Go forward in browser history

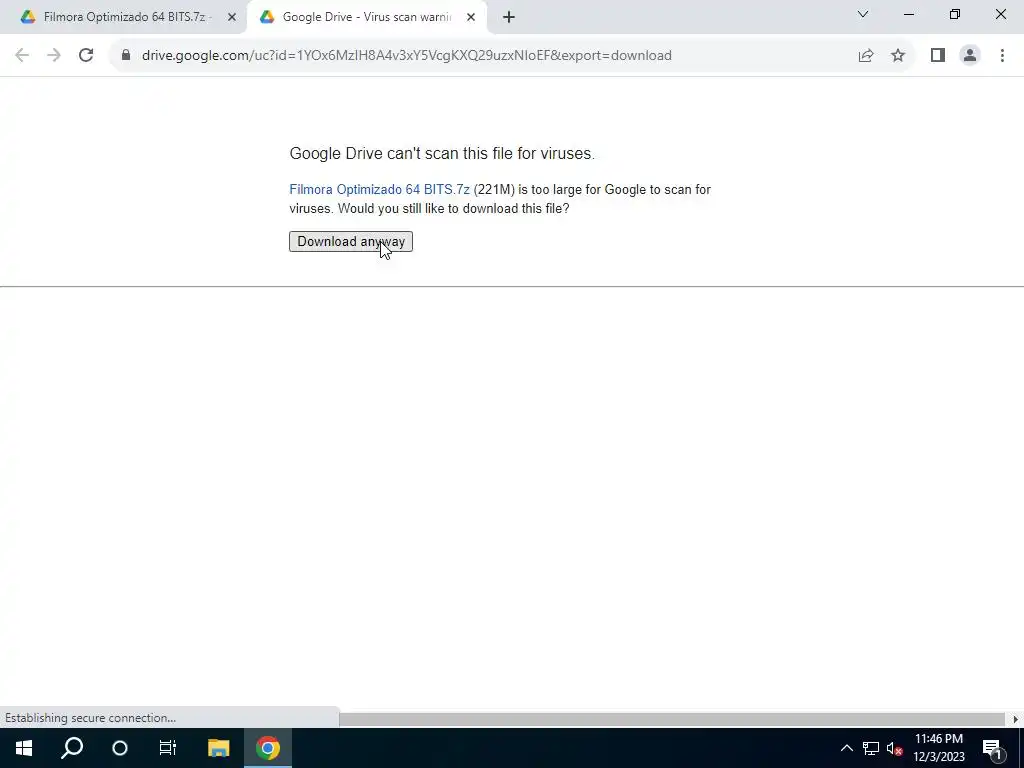point(54,55)
